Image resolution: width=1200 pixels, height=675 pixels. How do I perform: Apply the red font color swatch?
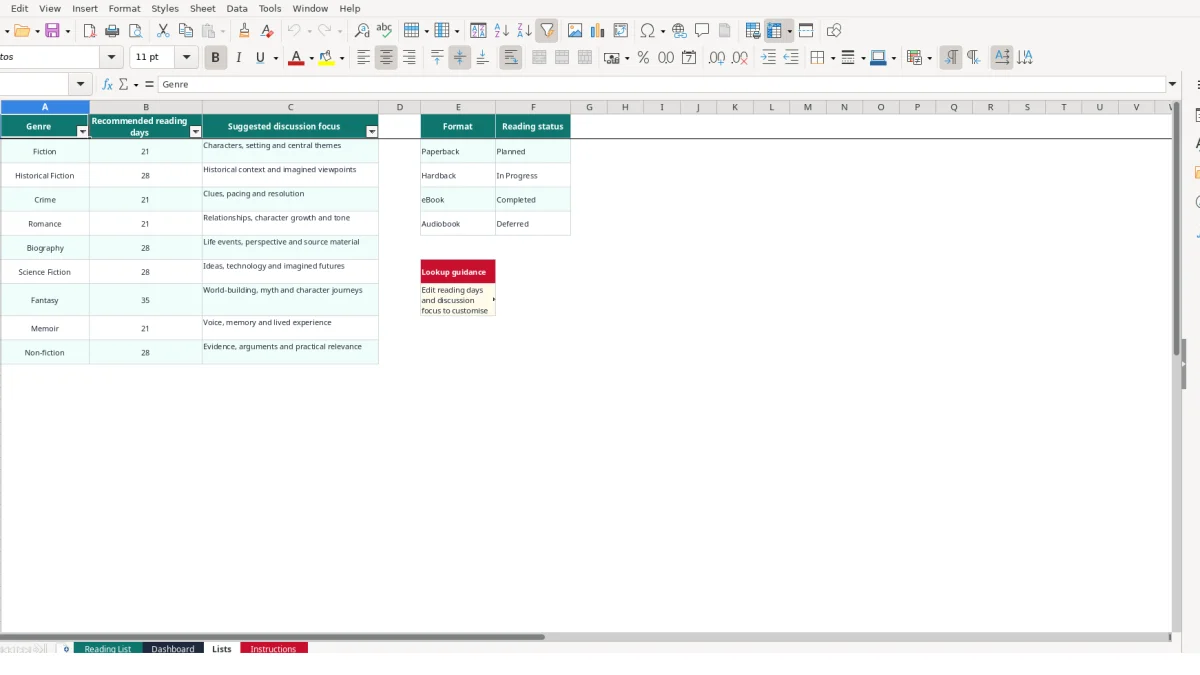pyautogui.click(x=296, y=58)
